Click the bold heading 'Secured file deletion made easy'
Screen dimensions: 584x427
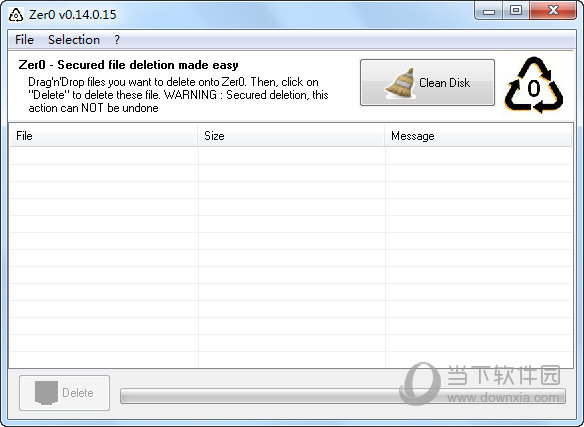[147, 65]
